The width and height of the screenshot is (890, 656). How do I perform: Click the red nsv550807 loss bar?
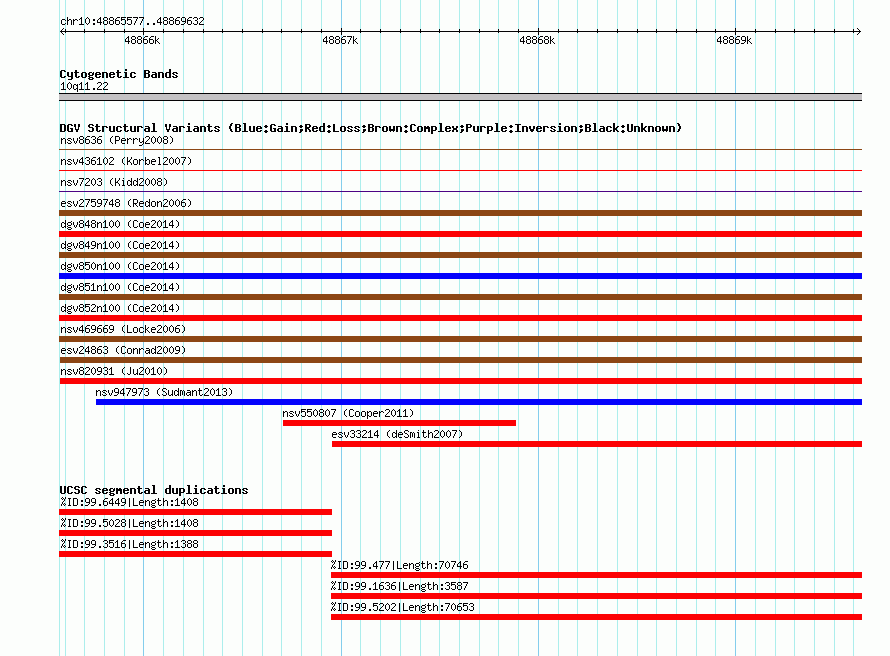tap(400, 423)
